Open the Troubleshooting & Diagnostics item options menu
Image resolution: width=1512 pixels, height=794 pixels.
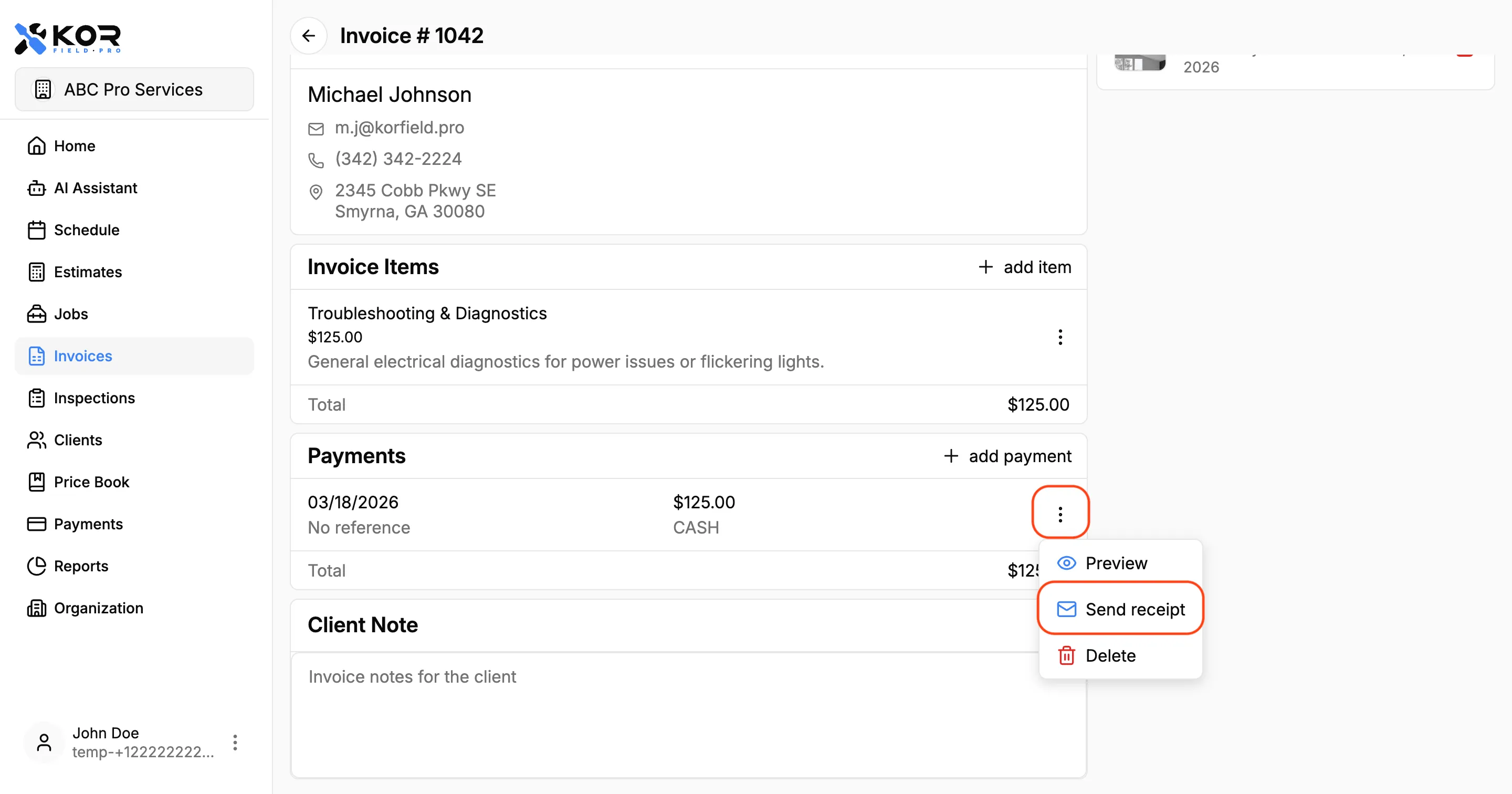click(x=1060, y=337)
